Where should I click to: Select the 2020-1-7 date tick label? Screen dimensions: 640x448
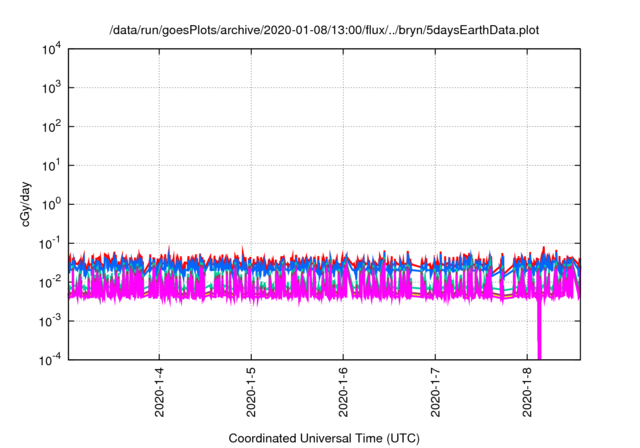436,391
